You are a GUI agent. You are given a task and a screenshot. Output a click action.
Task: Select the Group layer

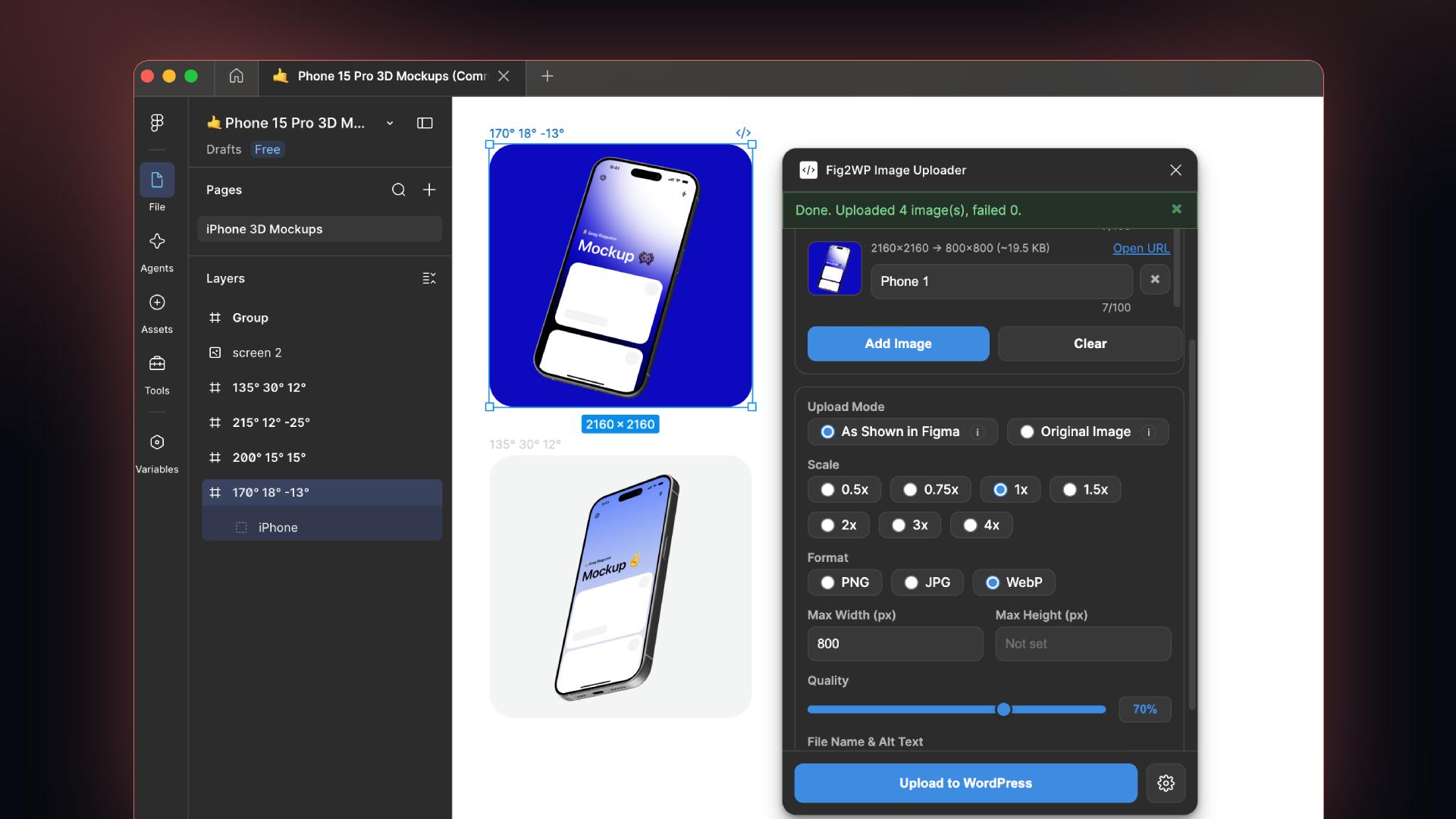coord(322,318)
